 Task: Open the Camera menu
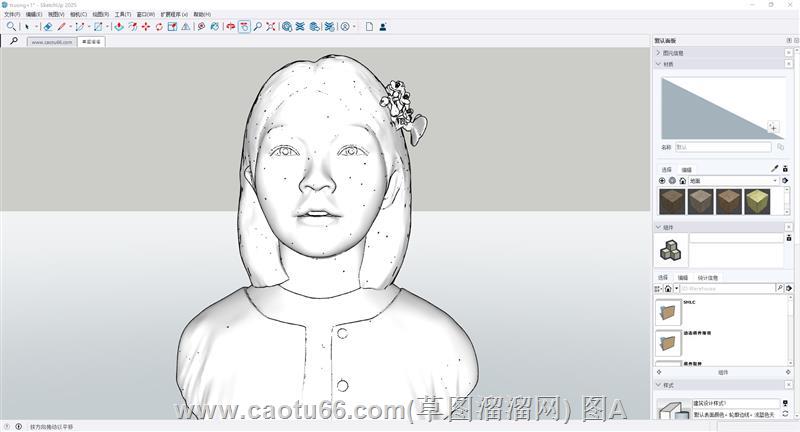[78, 14]
